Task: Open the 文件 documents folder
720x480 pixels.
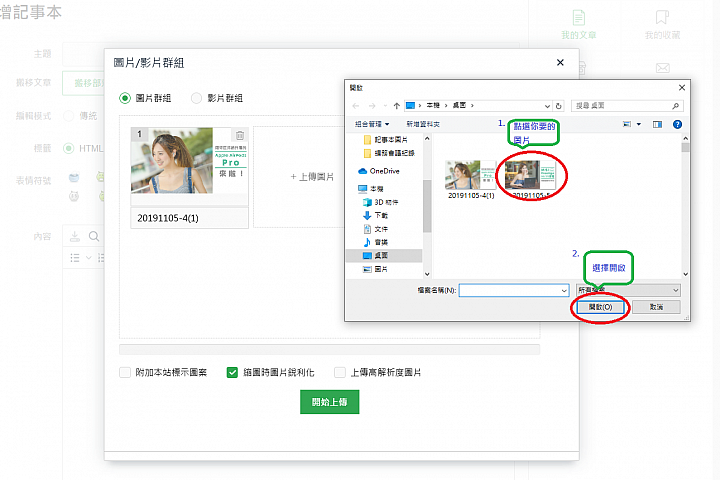Action: pos(376,229)
